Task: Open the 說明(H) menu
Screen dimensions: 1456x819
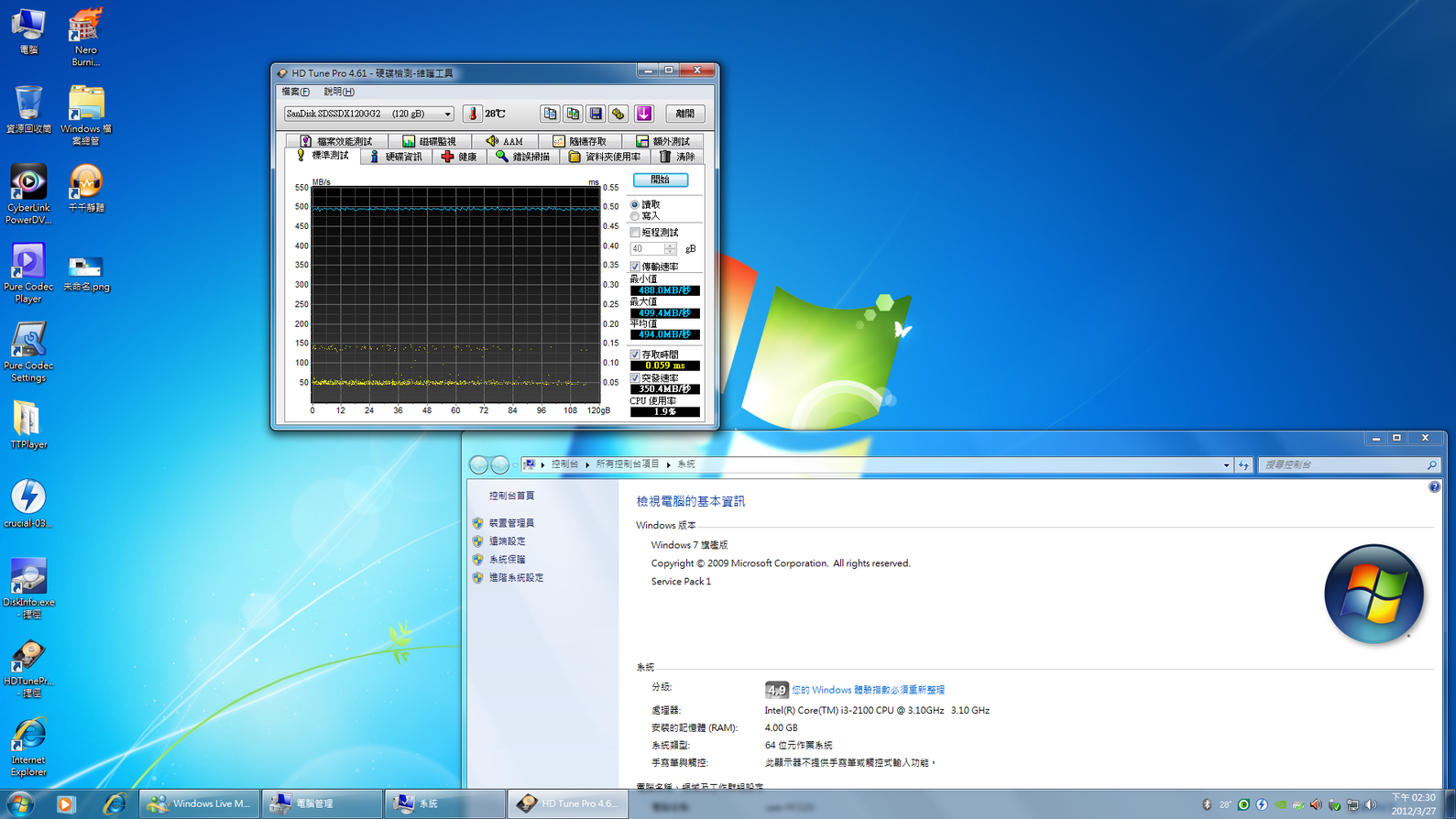Action: click(x=338, y=92)
